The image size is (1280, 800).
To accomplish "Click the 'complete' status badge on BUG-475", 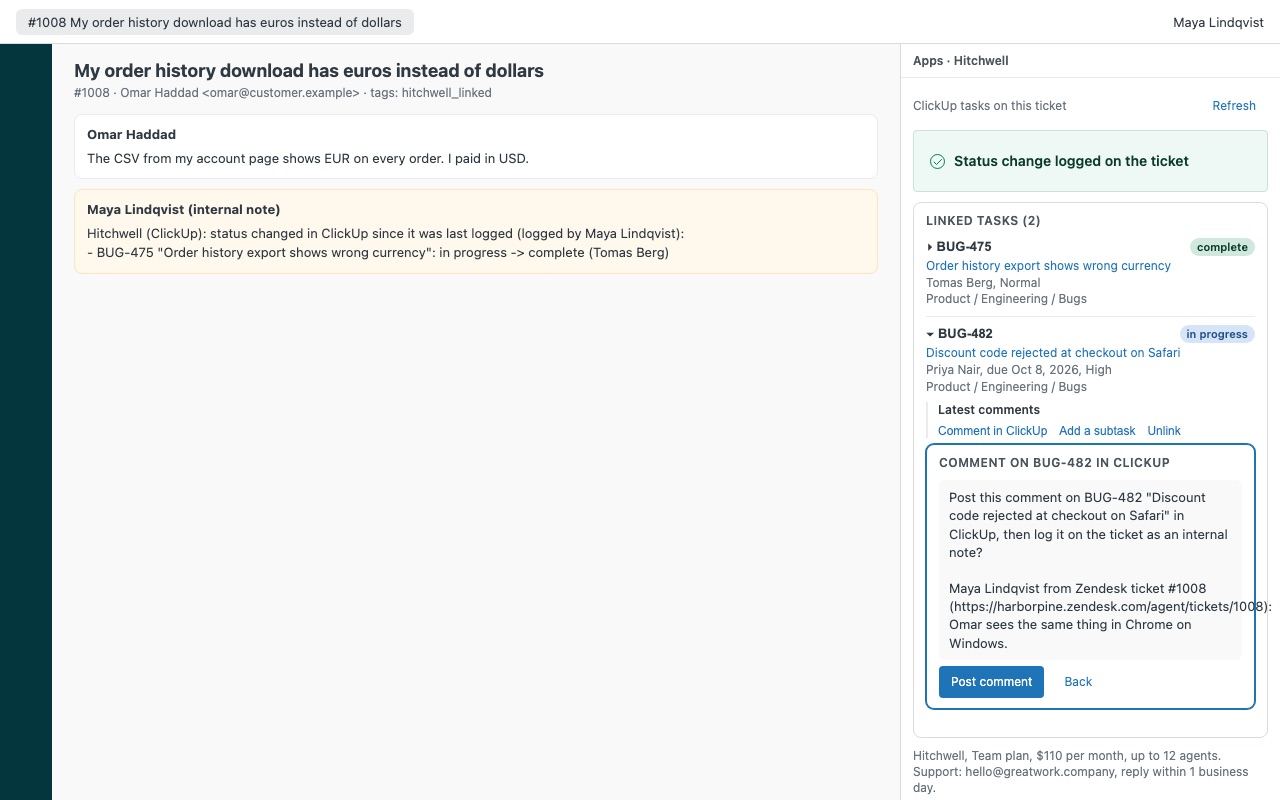I will pyautogui.click(x=1222, y=247).
